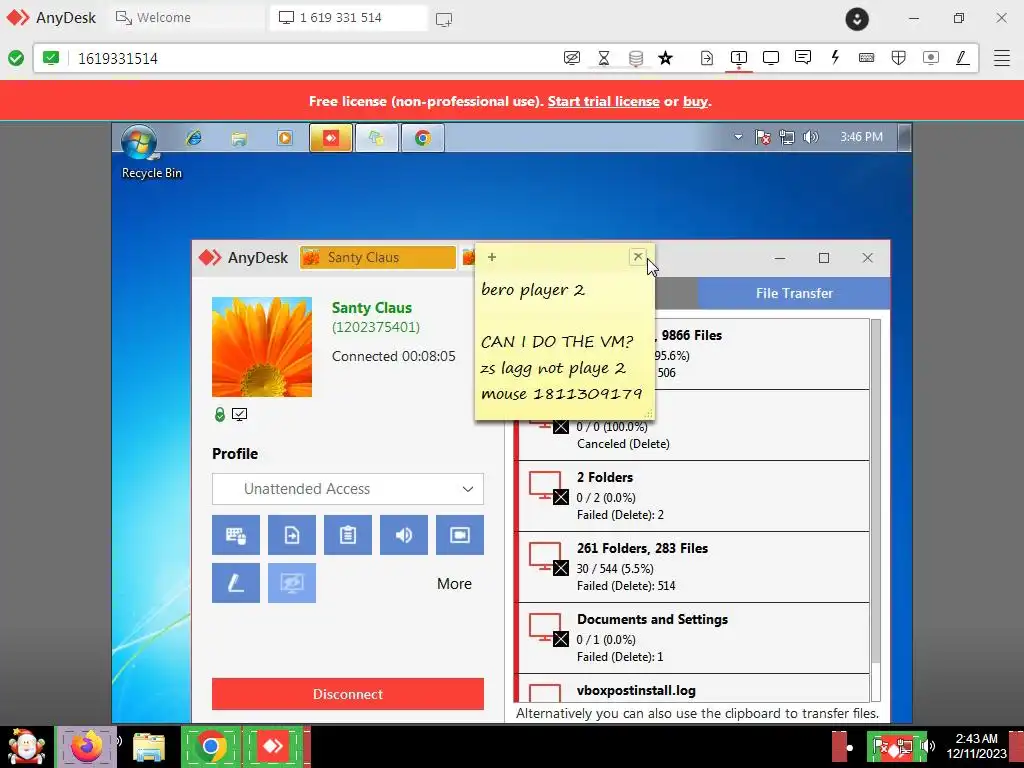Image resolution: width=1024 pixels, height=768 pixels.
Task: Open Internet Explorer on remote taskbar
Action: [x=194, y=138]
